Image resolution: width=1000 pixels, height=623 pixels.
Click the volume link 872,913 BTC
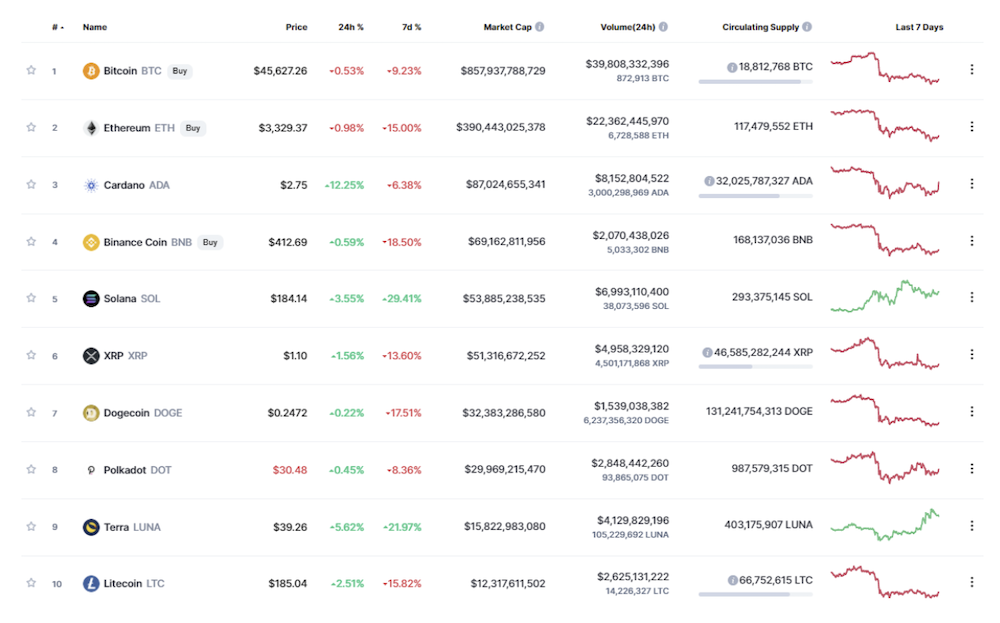coord(642,78)
